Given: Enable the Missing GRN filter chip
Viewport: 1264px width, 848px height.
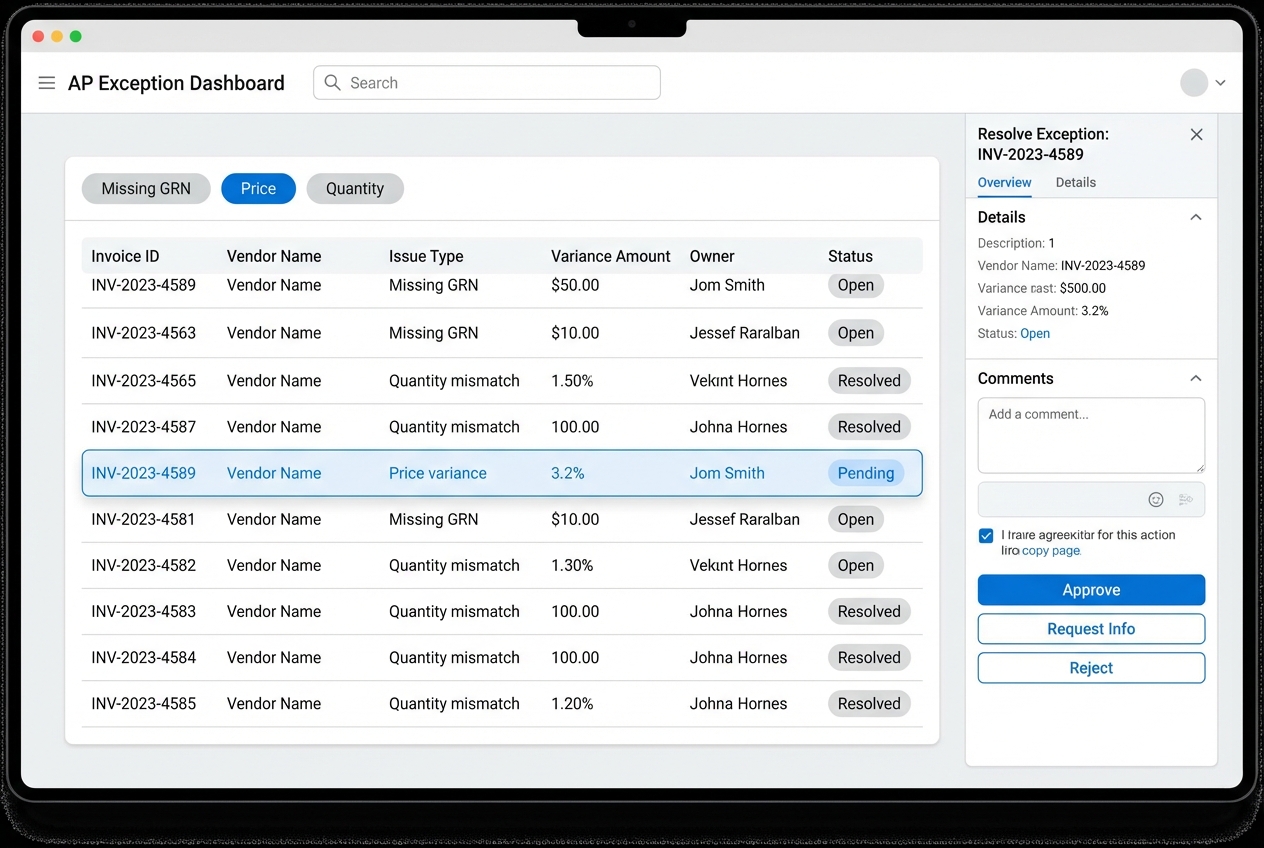Looking at the screenshot, I should click(146, 188).
